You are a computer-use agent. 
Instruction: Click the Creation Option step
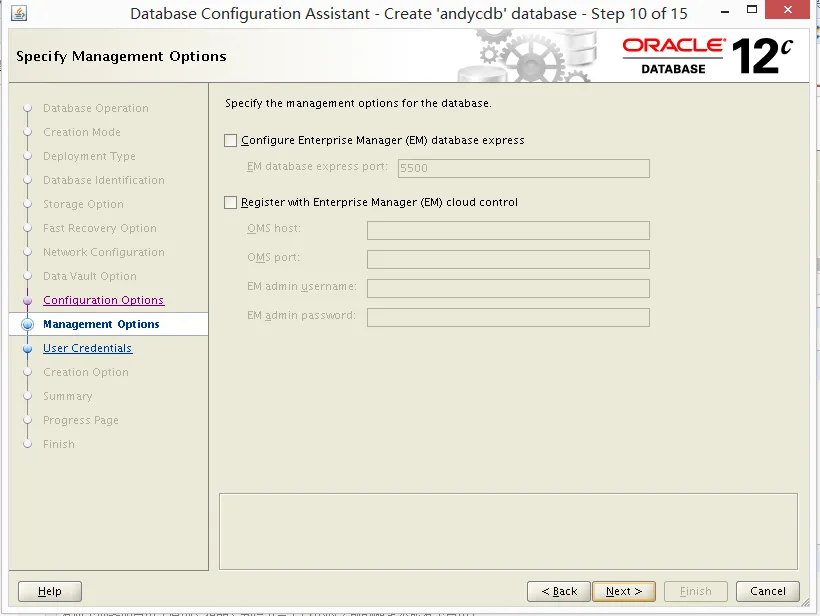click(x=86, y=372)
